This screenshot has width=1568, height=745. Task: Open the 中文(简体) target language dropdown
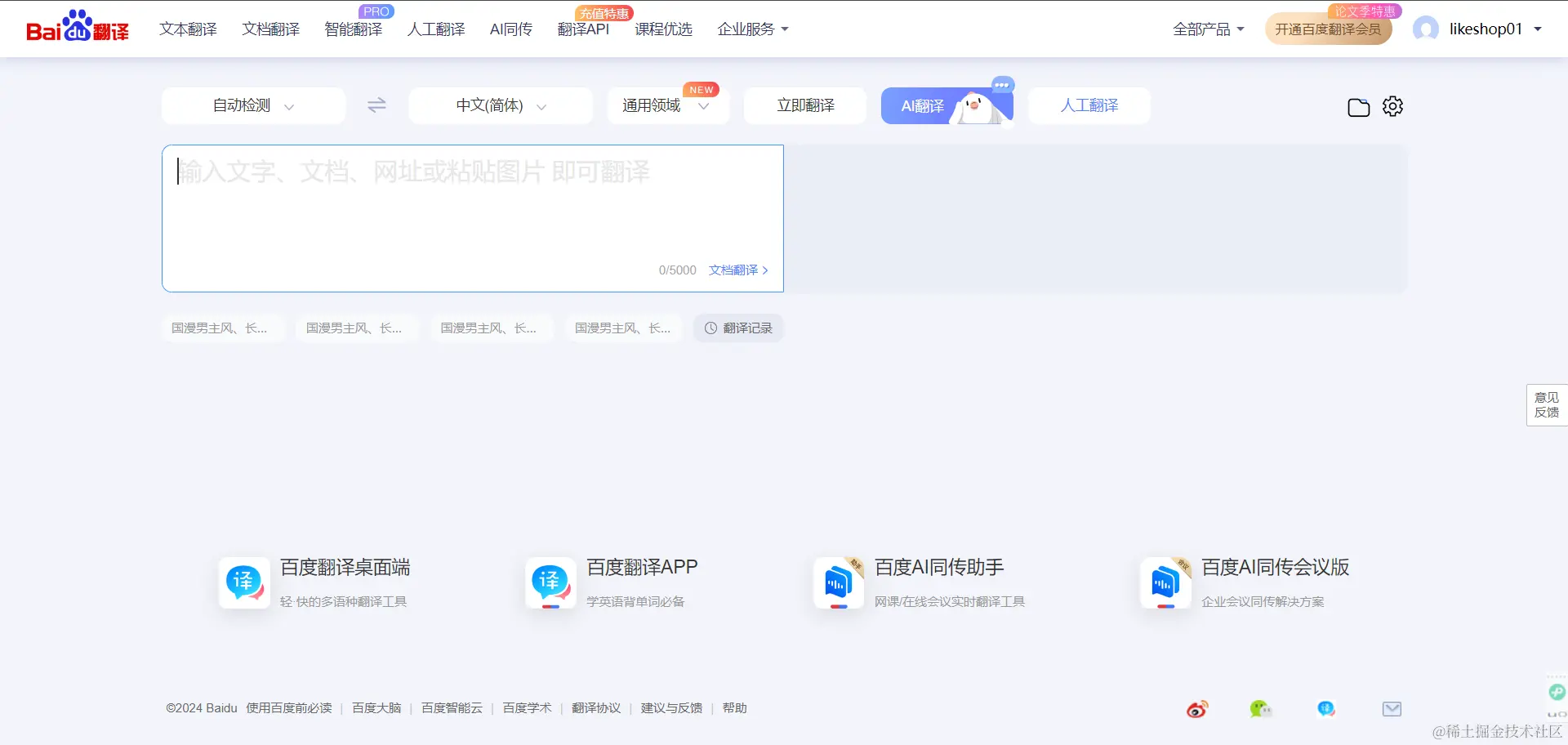pyautogui.click(x=501, y=105)
